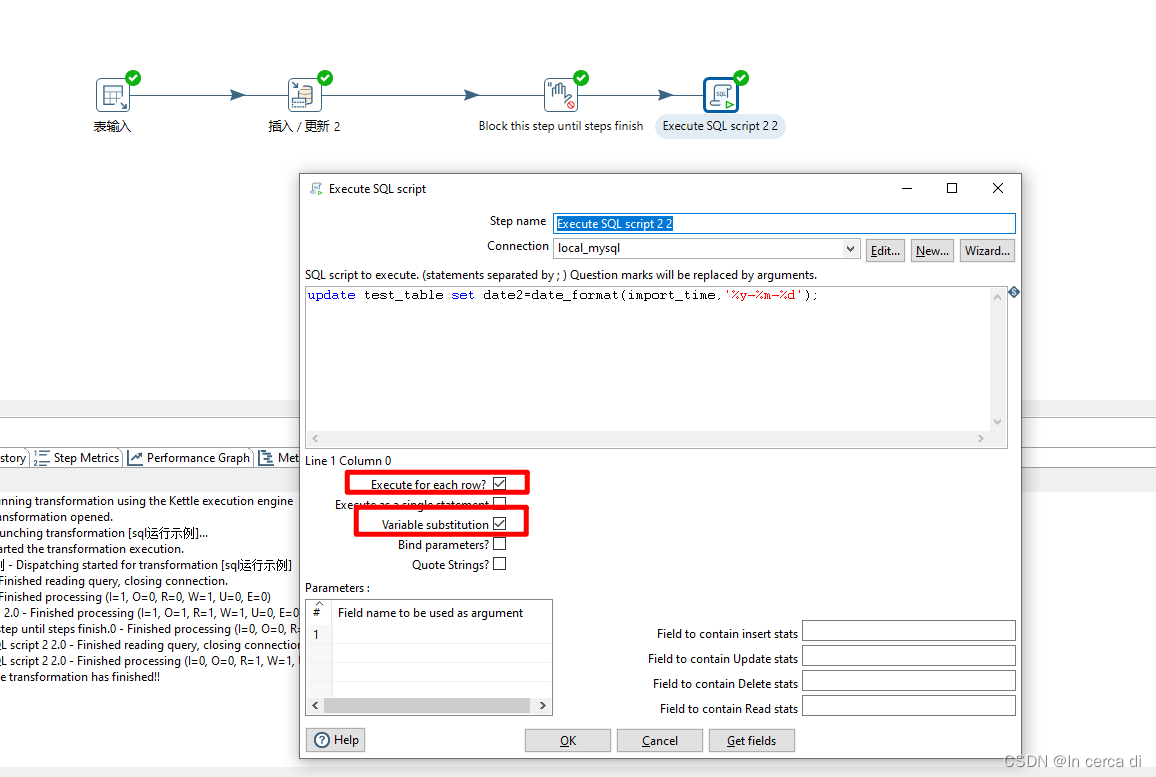Click the Field to contain insert stats input
Viewport: 1156px width, 777px height.
coord(908,630)
